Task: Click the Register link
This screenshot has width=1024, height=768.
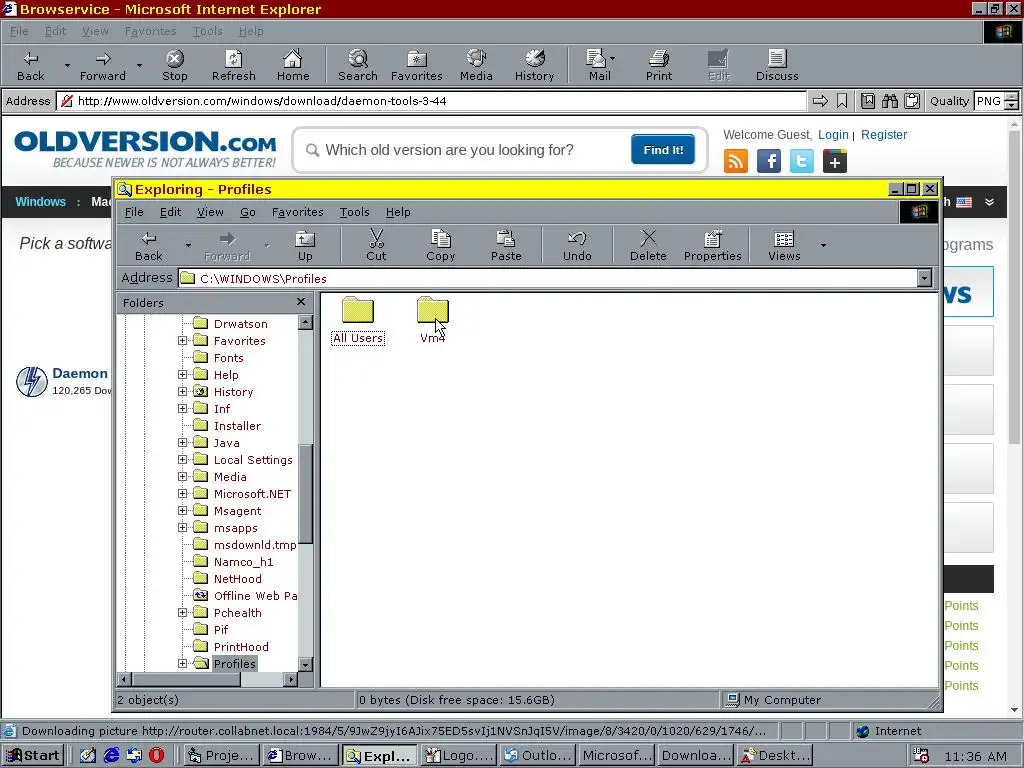Action: point(884,135)
